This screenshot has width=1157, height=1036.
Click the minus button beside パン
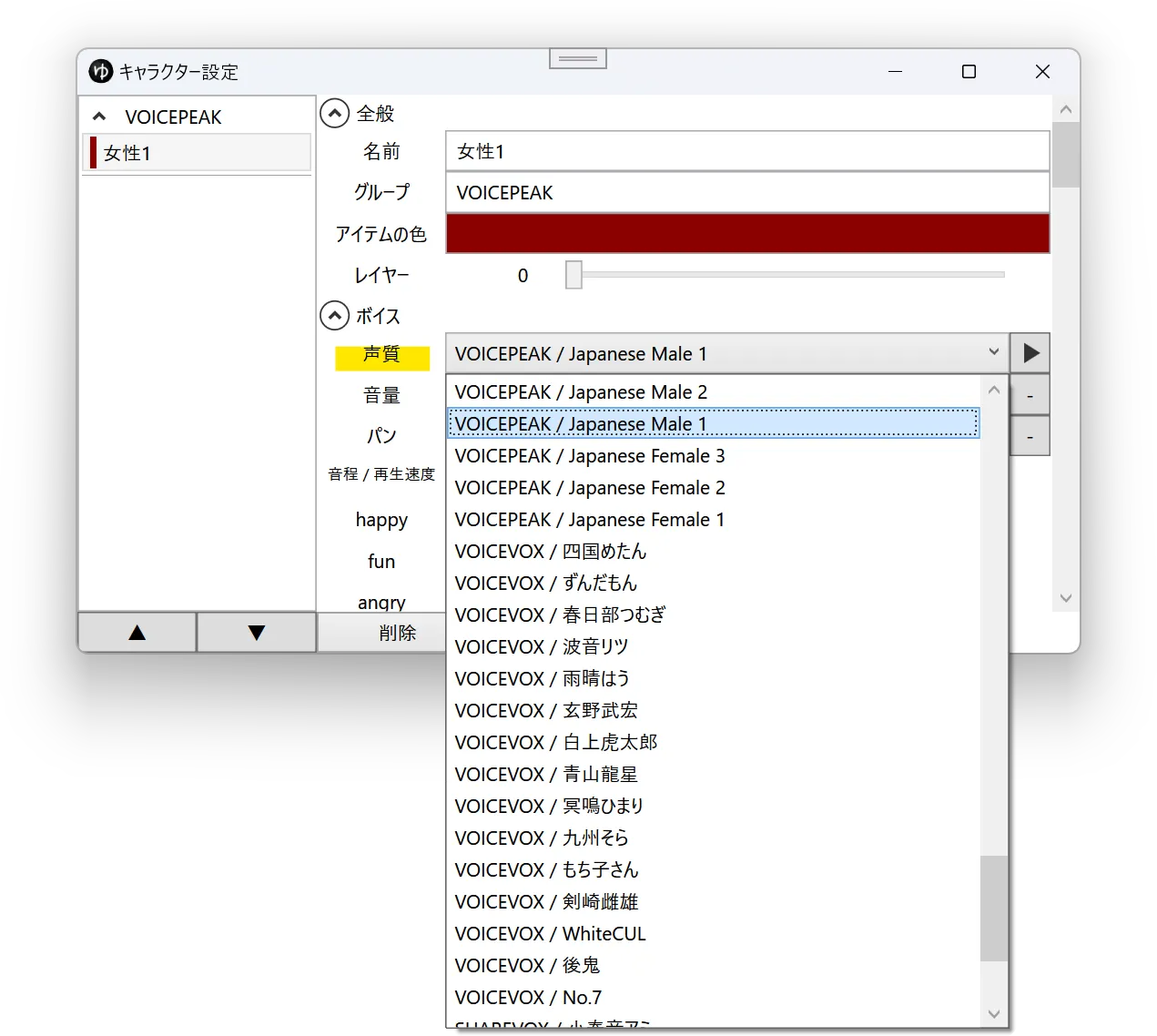(x=1030, y=436)
